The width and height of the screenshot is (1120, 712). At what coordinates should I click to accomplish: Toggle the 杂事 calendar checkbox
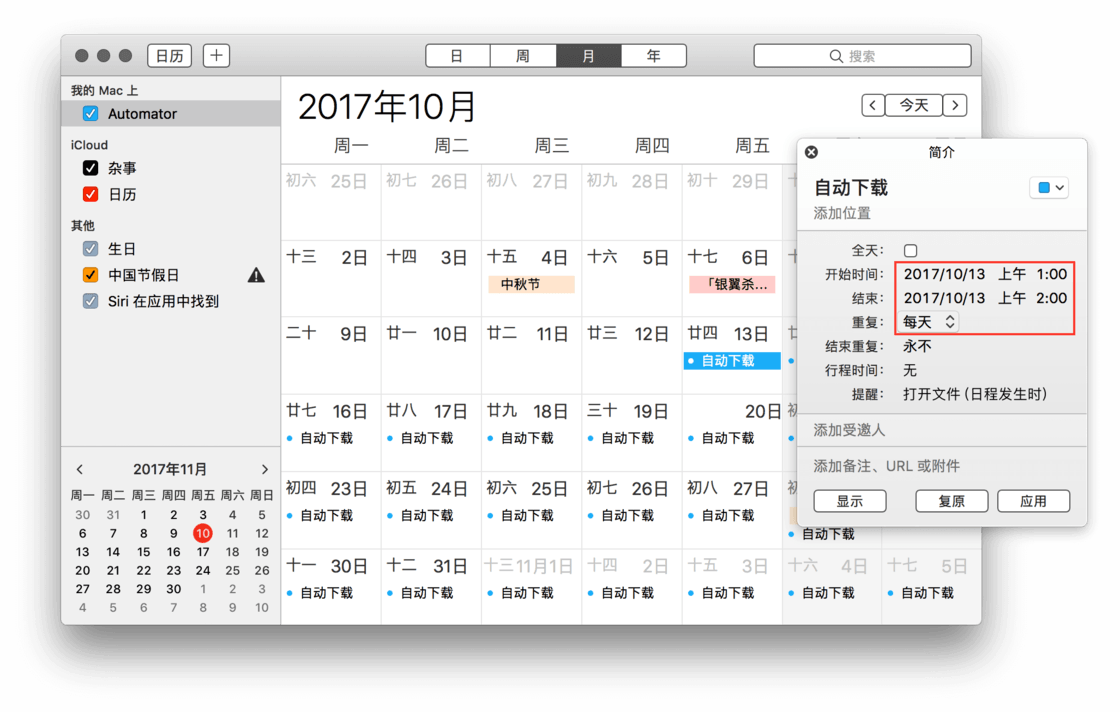point(90,168)
